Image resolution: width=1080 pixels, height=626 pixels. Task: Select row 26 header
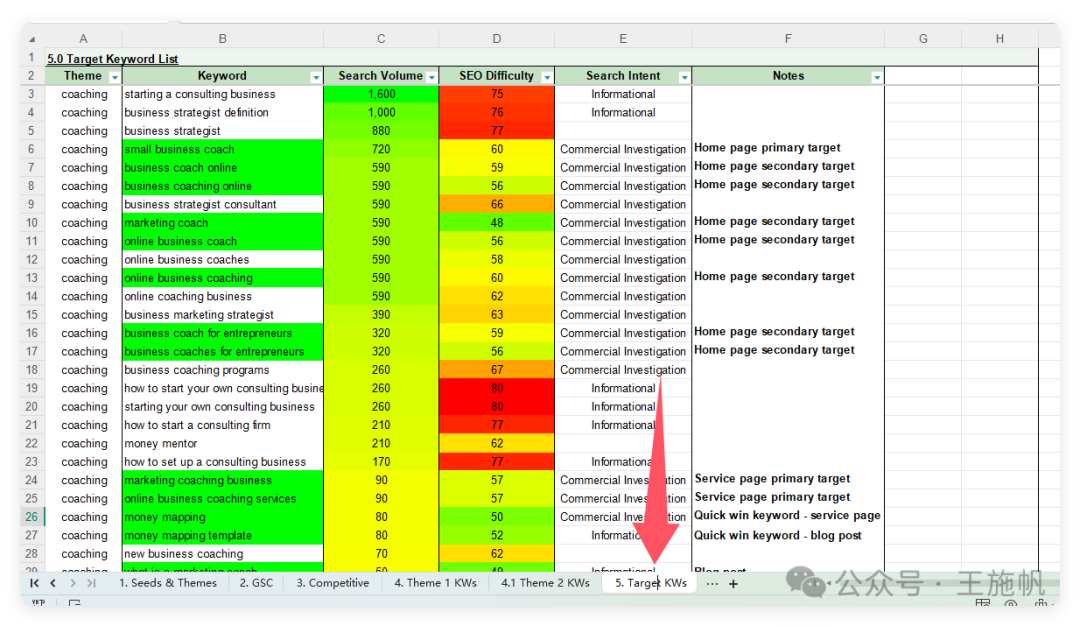(x=32, y=517)
